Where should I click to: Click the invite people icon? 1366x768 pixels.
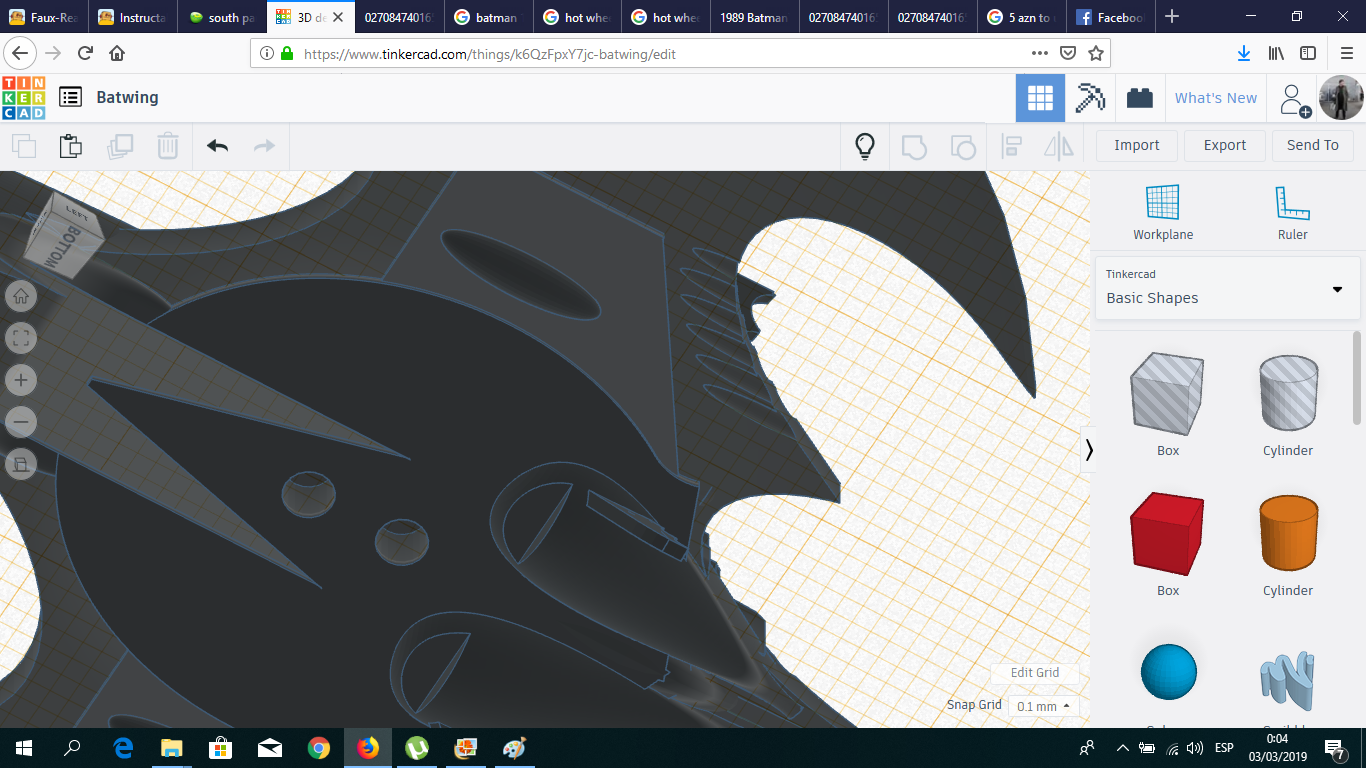click(1294, 99)
